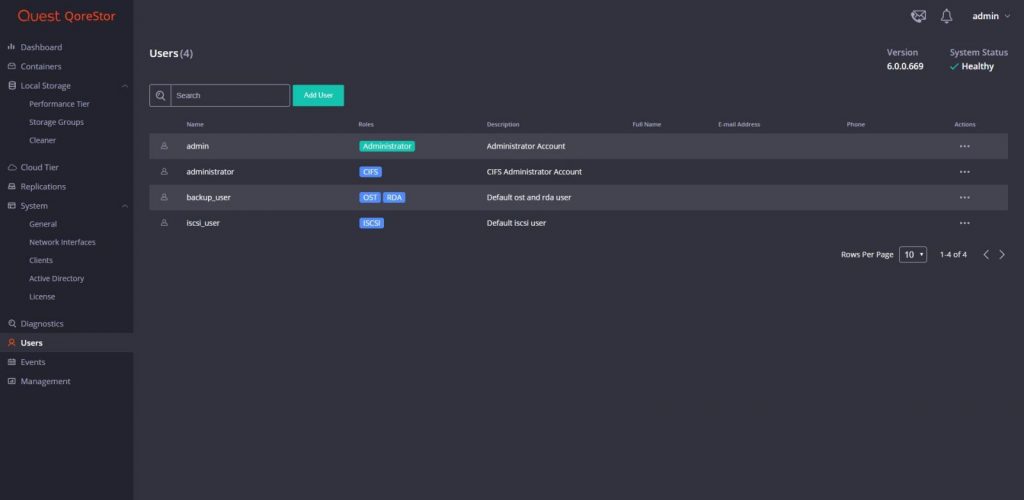Image resolution: width=1024 pixels, height=500 pixels.
Task: Open actions menu for backup_user
Action: coord(965,197)
